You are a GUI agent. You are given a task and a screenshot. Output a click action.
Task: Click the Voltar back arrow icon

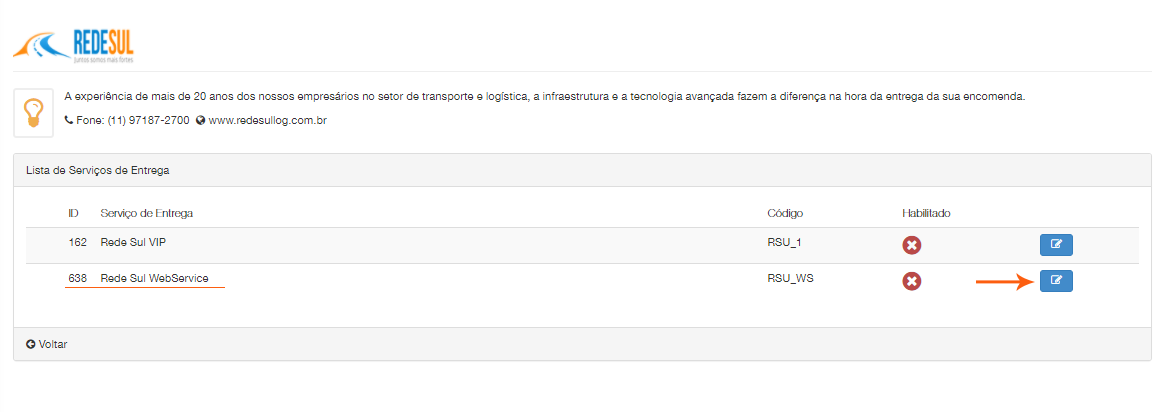(31, 344)
